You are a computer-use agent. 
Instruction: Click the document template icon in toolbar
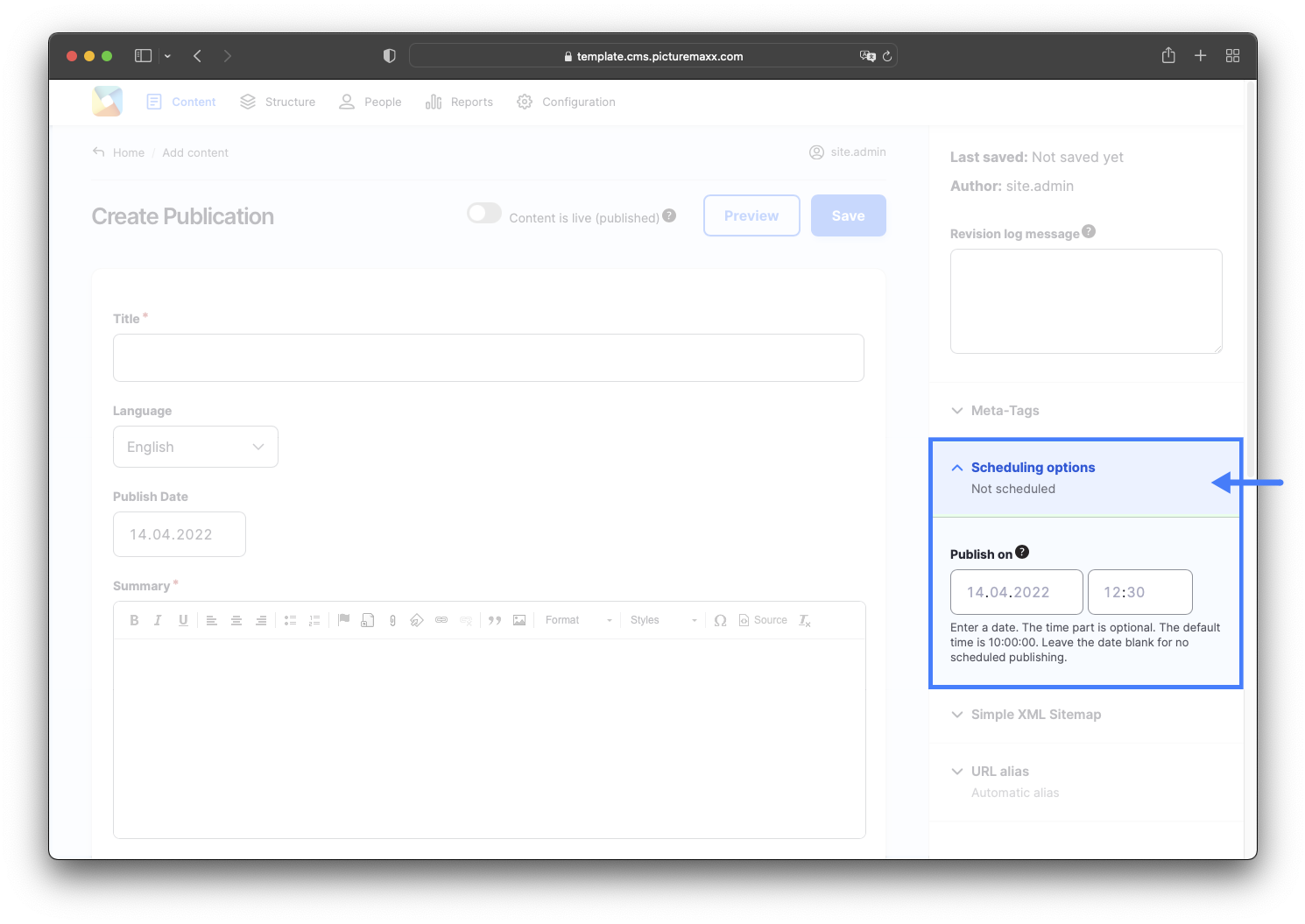(x=368, y=620)
